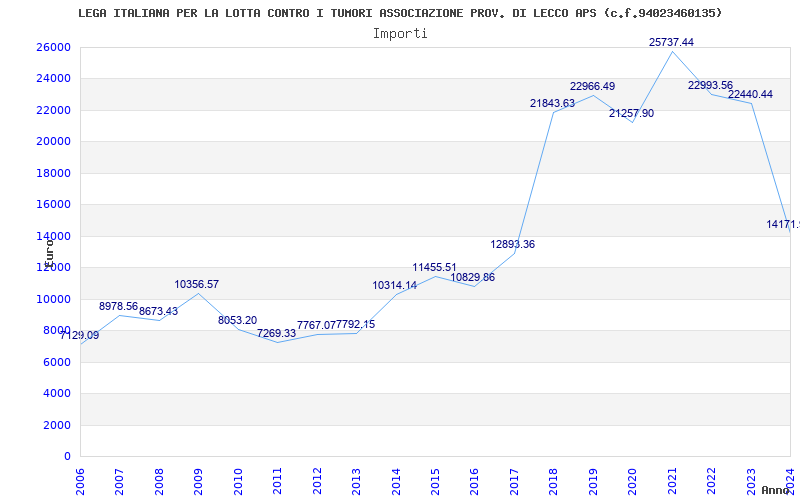800x500 pixels.
Task: Click the Importi chart subtitle
Action: tap(400, 34)
